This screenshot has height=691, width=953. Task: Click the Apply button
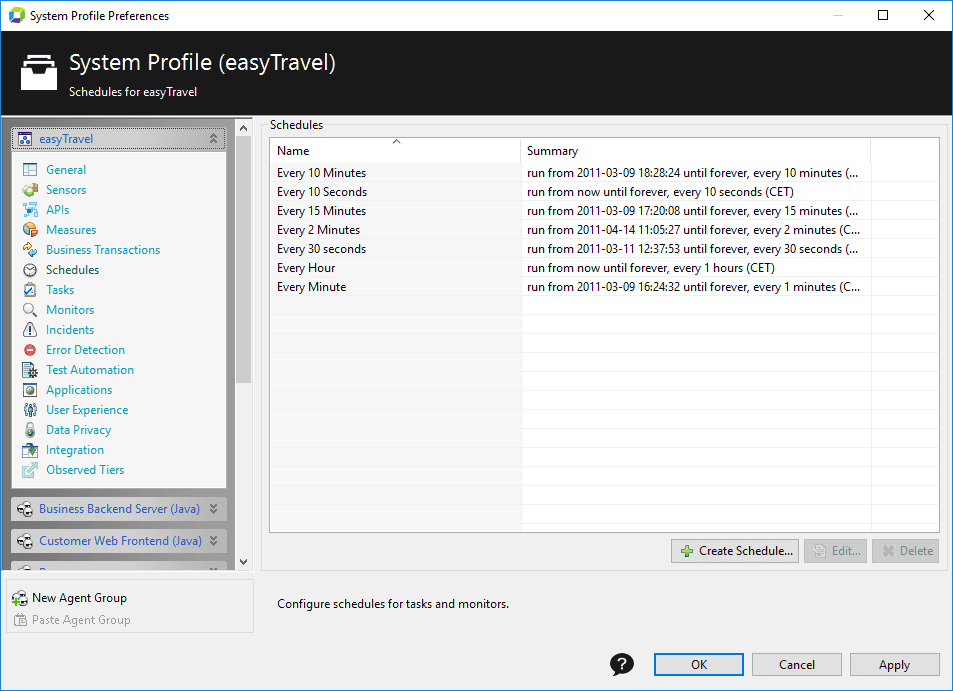895,665
